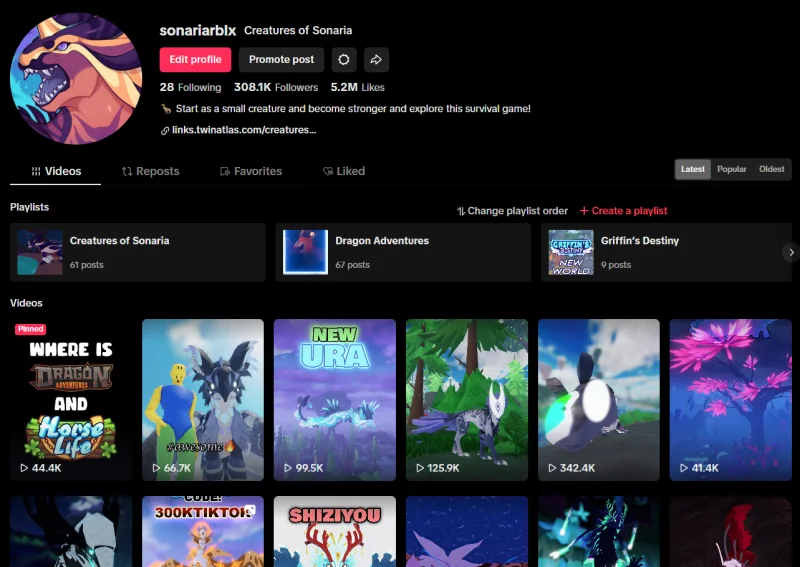Switch to the Reposts tab
Screen dimensions: 800x567
click(x=150, y=171)
